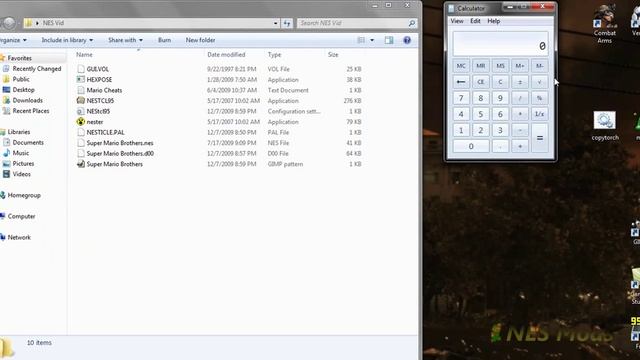The image size is (640, 360).
Task: Click the NESTCL95 application file icon
Action: (x=81, y=100)
